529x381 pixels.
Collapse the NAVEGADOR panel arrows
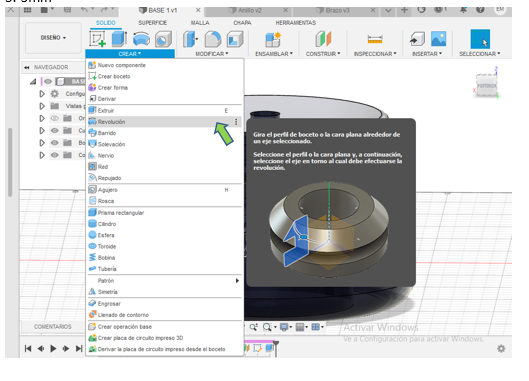(27, 67)
